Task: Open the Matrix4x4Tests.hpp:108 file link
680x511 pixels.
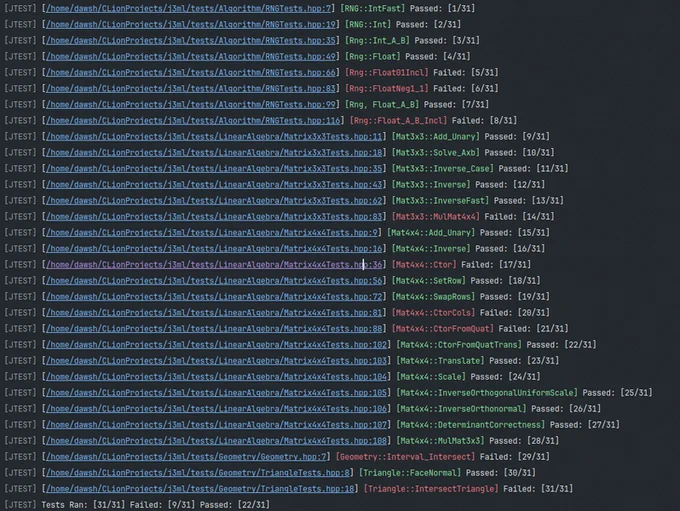Action: (217, 441)
